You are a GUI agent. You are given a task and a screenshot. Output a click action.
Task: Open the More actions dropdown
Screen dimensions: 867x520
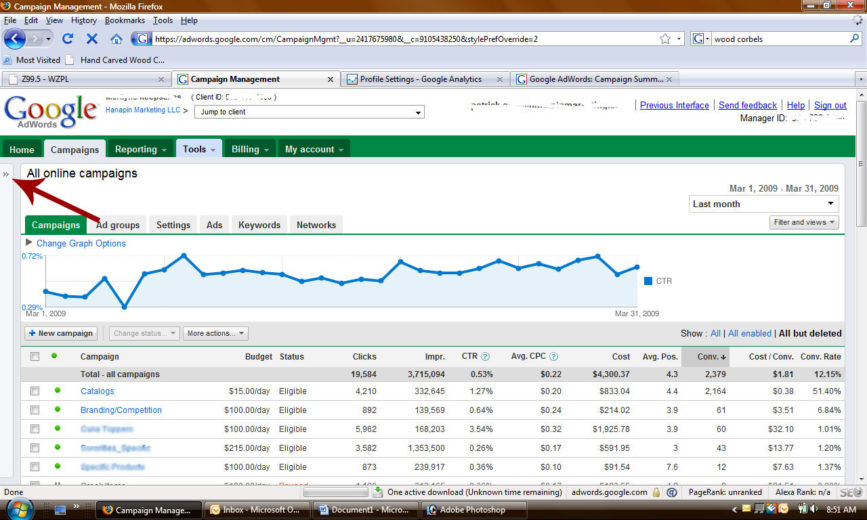point(216,333)
